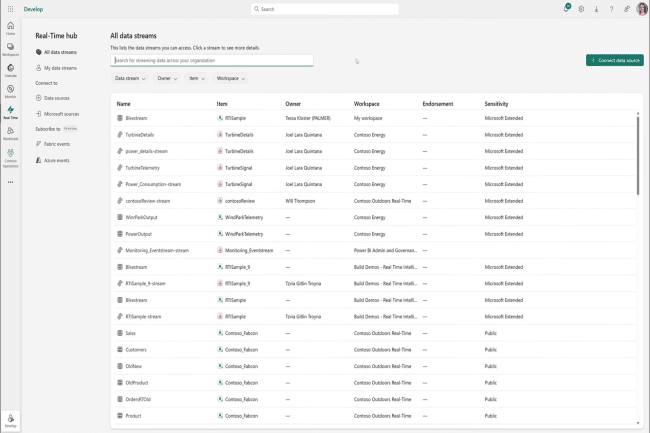Click the stream icon beside TurbineTelemetry
This screenshot has width=650, height=433.
[120, 167]
